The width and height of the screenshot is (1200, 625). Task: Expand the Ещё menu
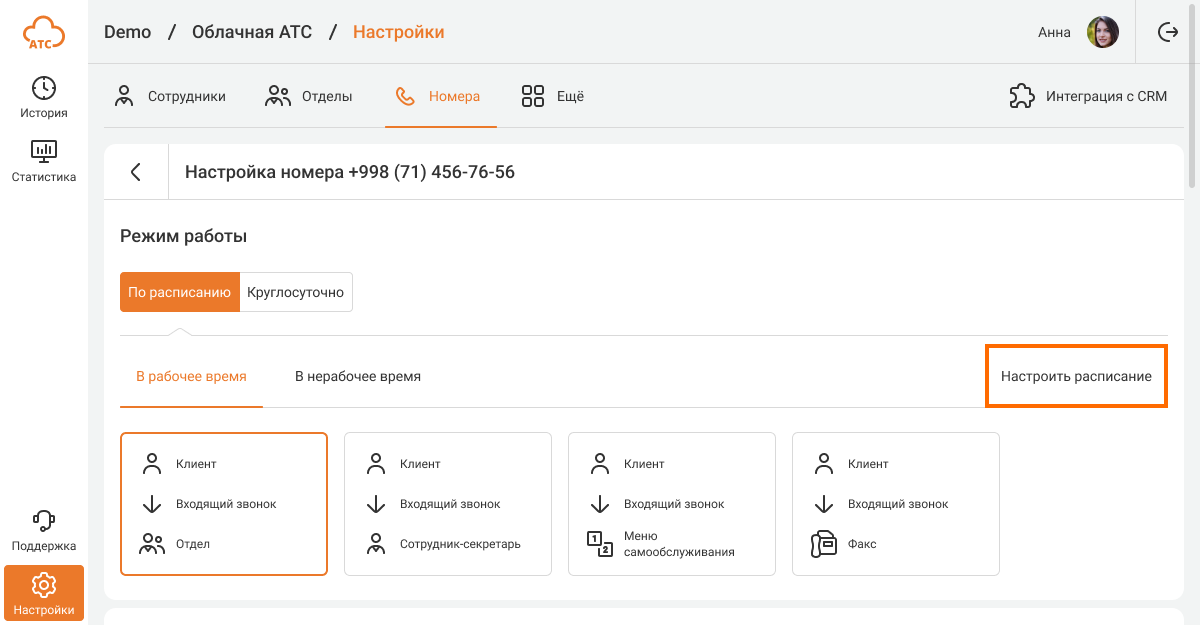[x=553, y=97]
